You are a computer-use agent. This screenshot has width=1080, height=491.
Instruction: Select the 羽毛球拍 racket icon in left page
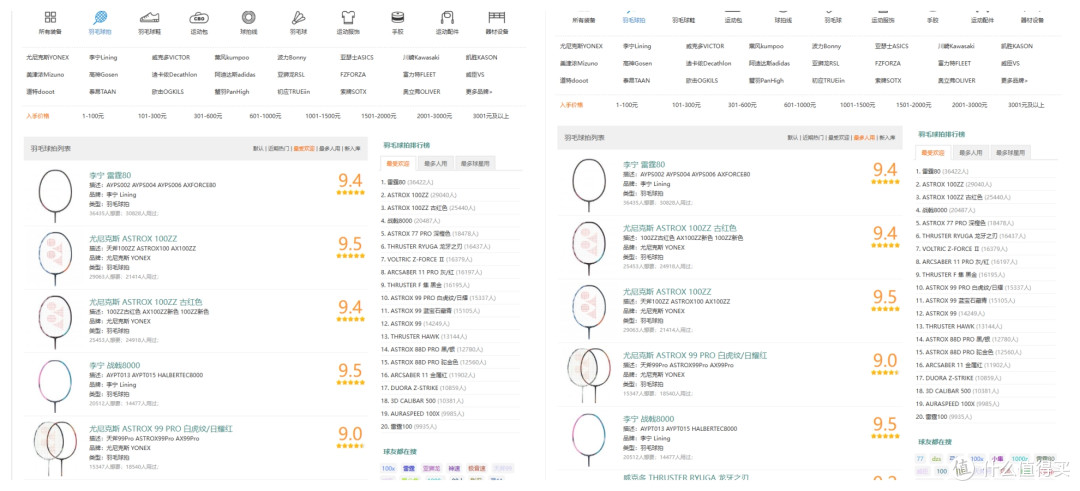pyautogui.click(x=100, y=17)
